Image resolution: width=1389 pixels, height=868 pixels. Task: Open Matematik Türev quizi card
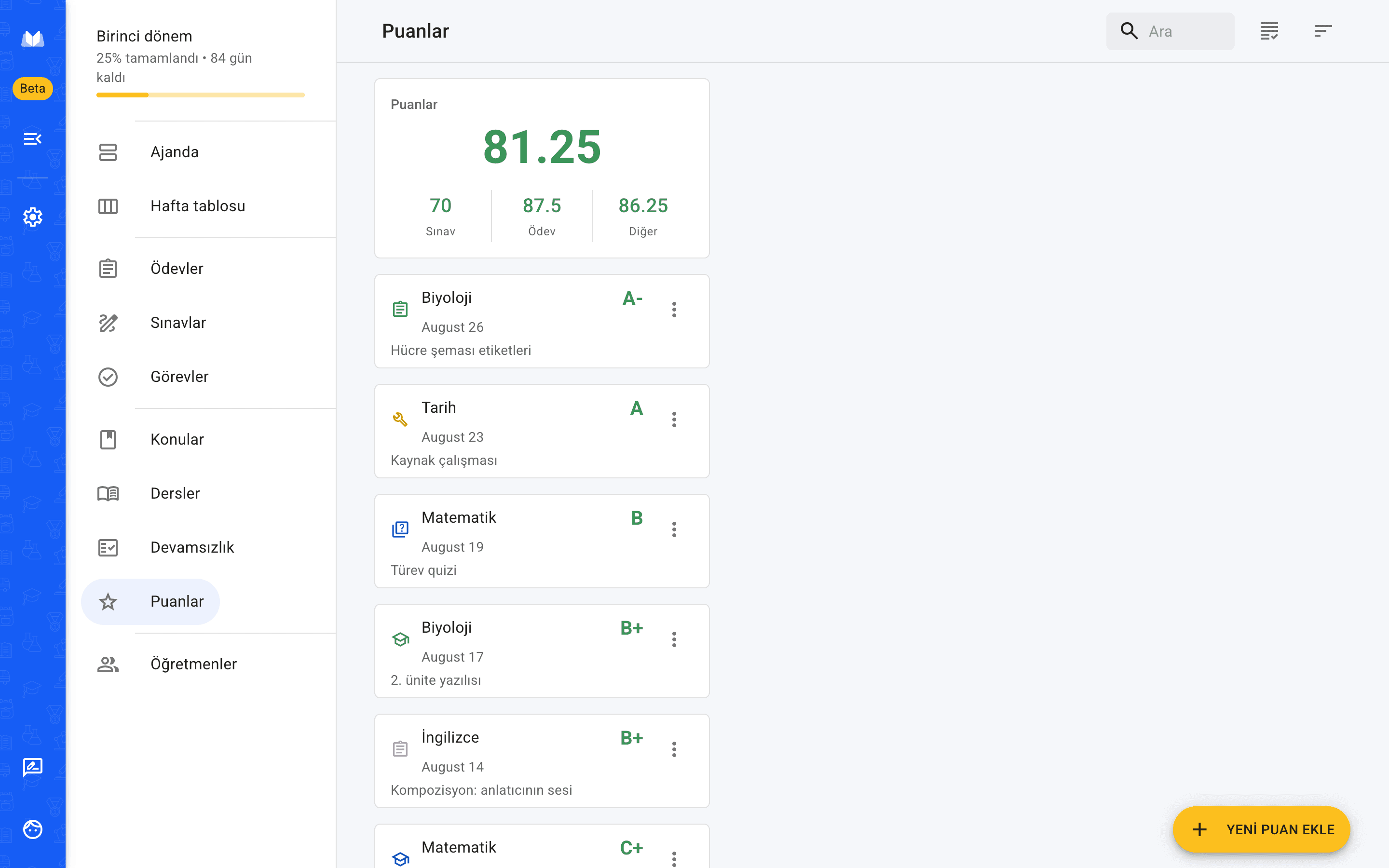tap(542, 541)
